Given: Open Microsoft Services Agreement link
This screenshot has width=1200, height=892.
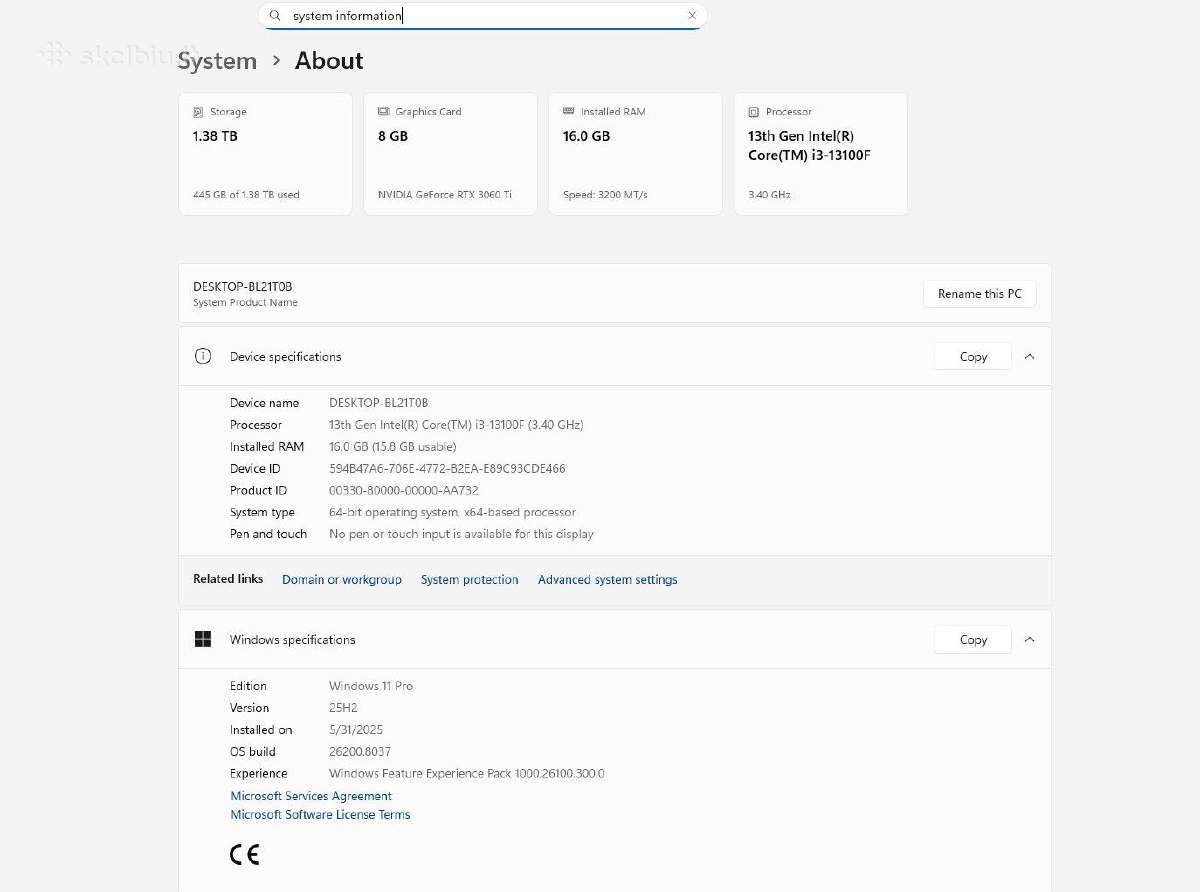Looking at the screenshot, I should point(311,796).
